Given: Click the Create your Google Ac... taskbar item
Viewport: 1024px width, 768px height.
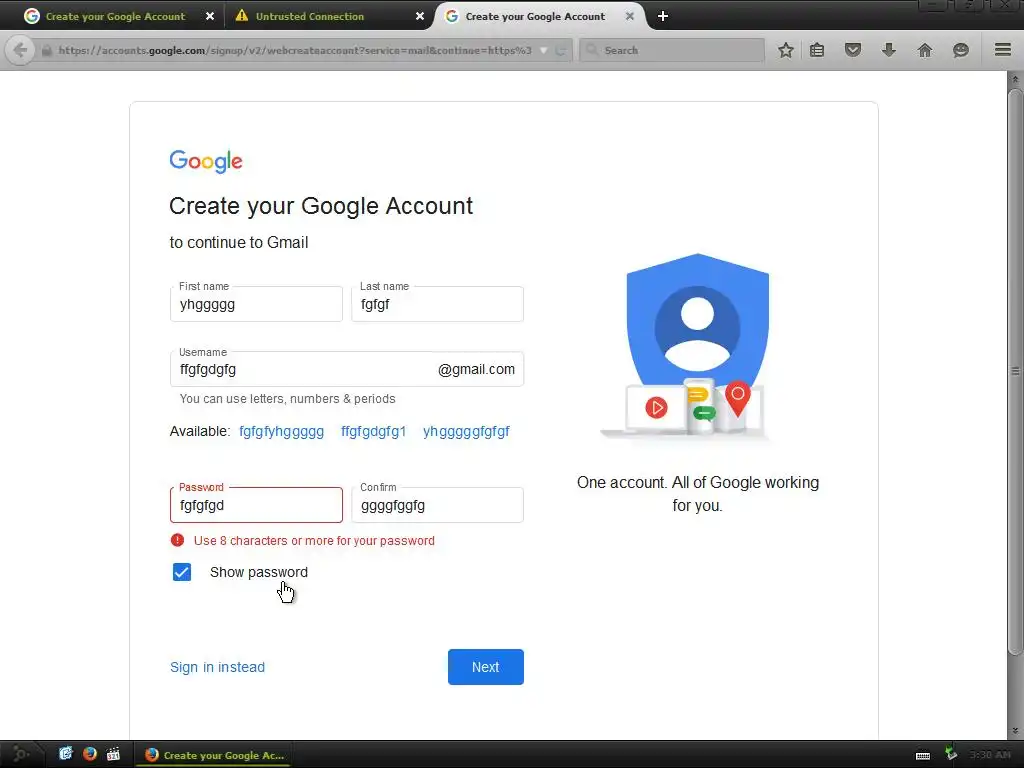Looking at the screenshot, I should 214,755.
